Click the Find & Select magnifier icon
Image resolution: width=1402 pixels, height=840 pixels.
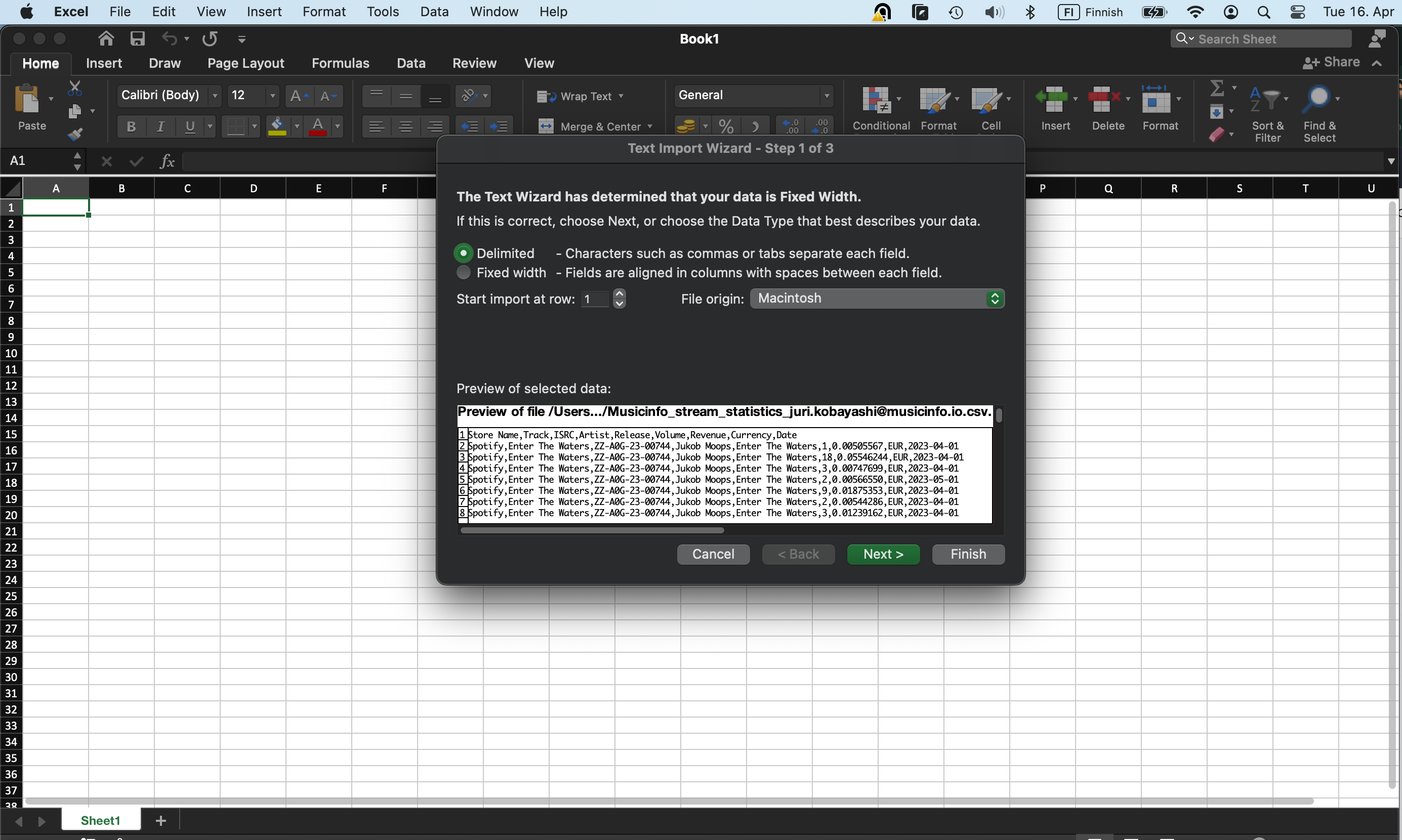pyautogui.click(x=1315, y=100)
